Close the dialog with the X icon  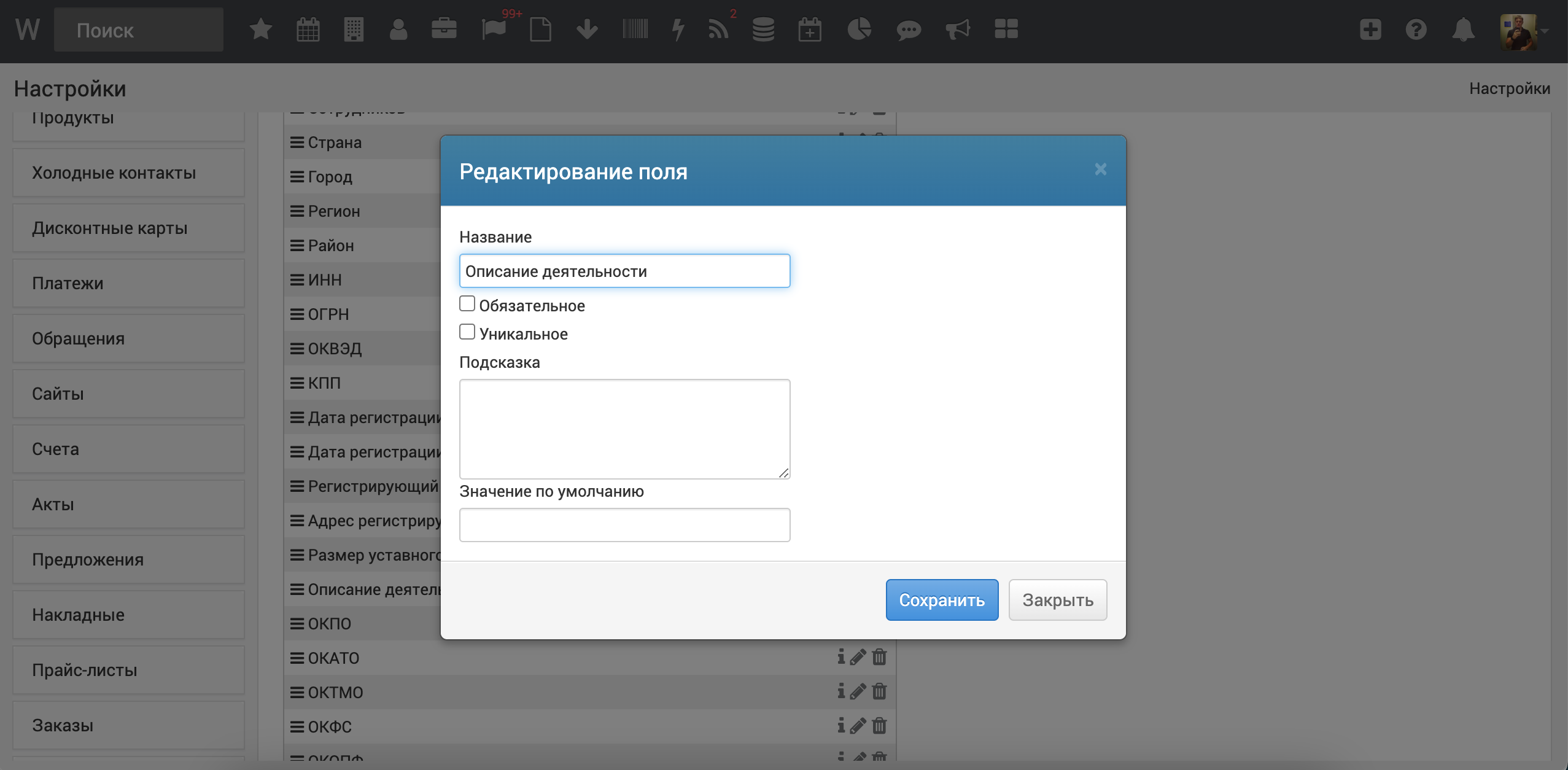[1100, 169]
